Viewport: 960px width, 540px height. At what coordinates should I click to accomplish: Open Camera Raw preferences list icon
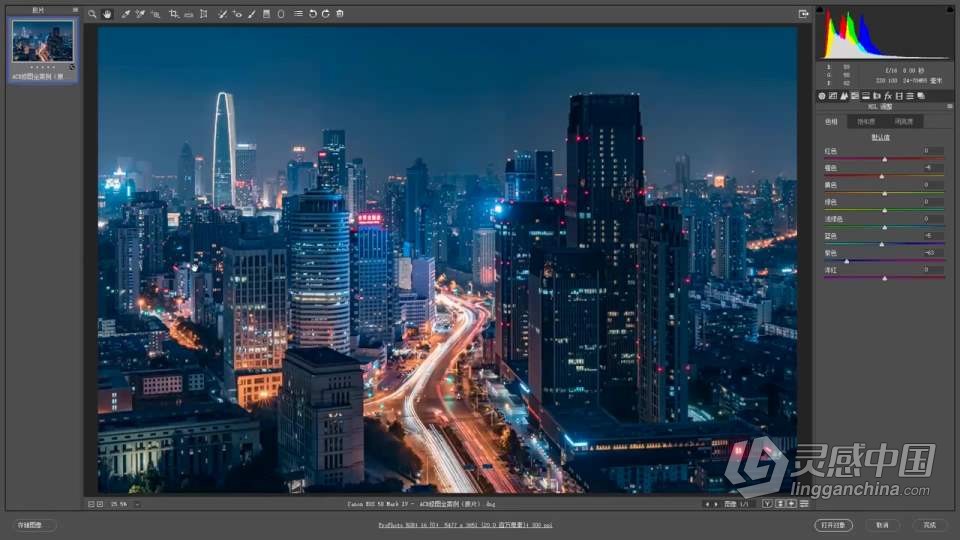coord(298,13)
